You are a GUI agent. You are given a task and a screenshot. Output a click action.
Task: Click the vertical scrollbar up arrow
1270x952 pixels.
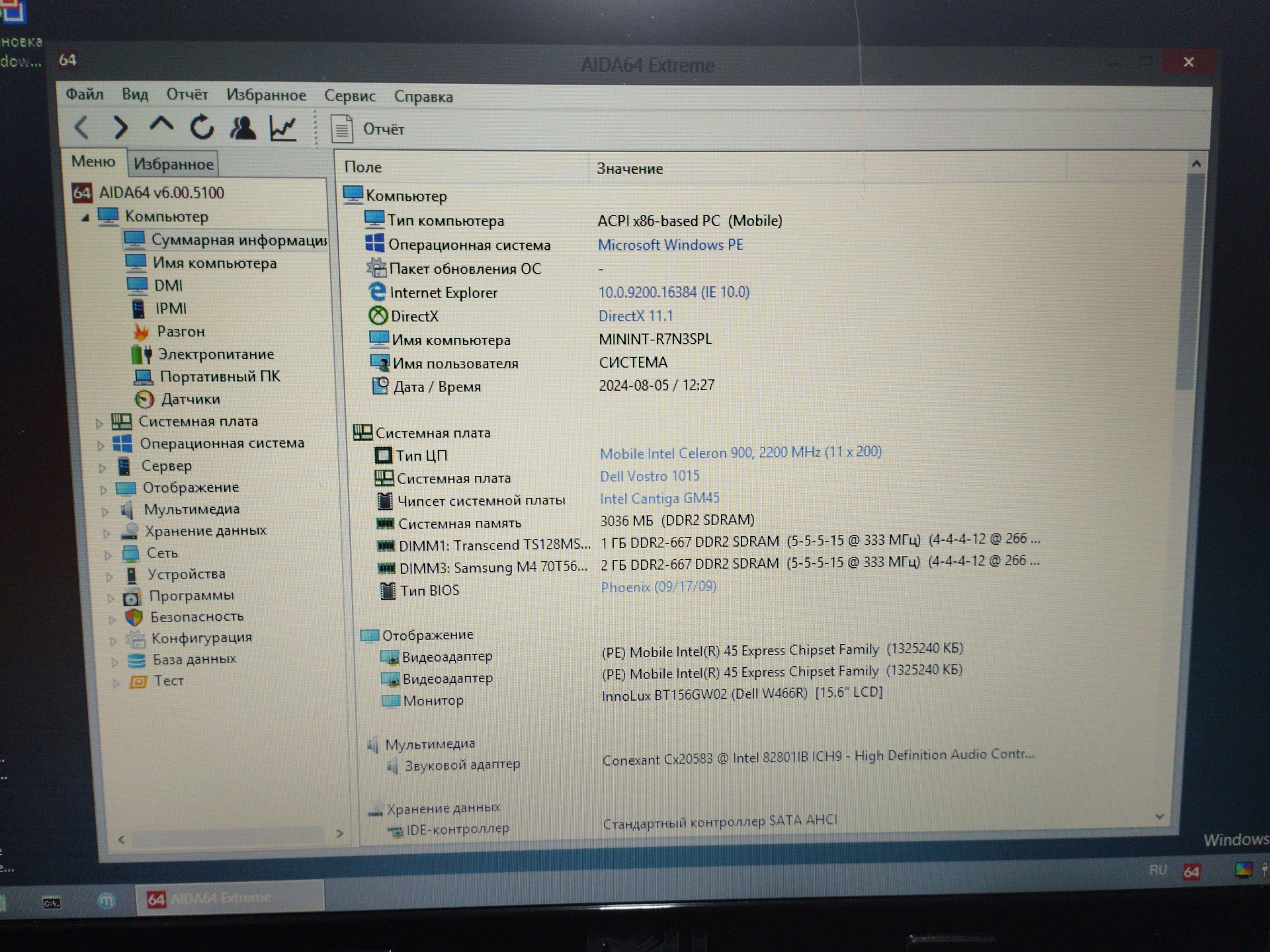(x=1195, y=164)
